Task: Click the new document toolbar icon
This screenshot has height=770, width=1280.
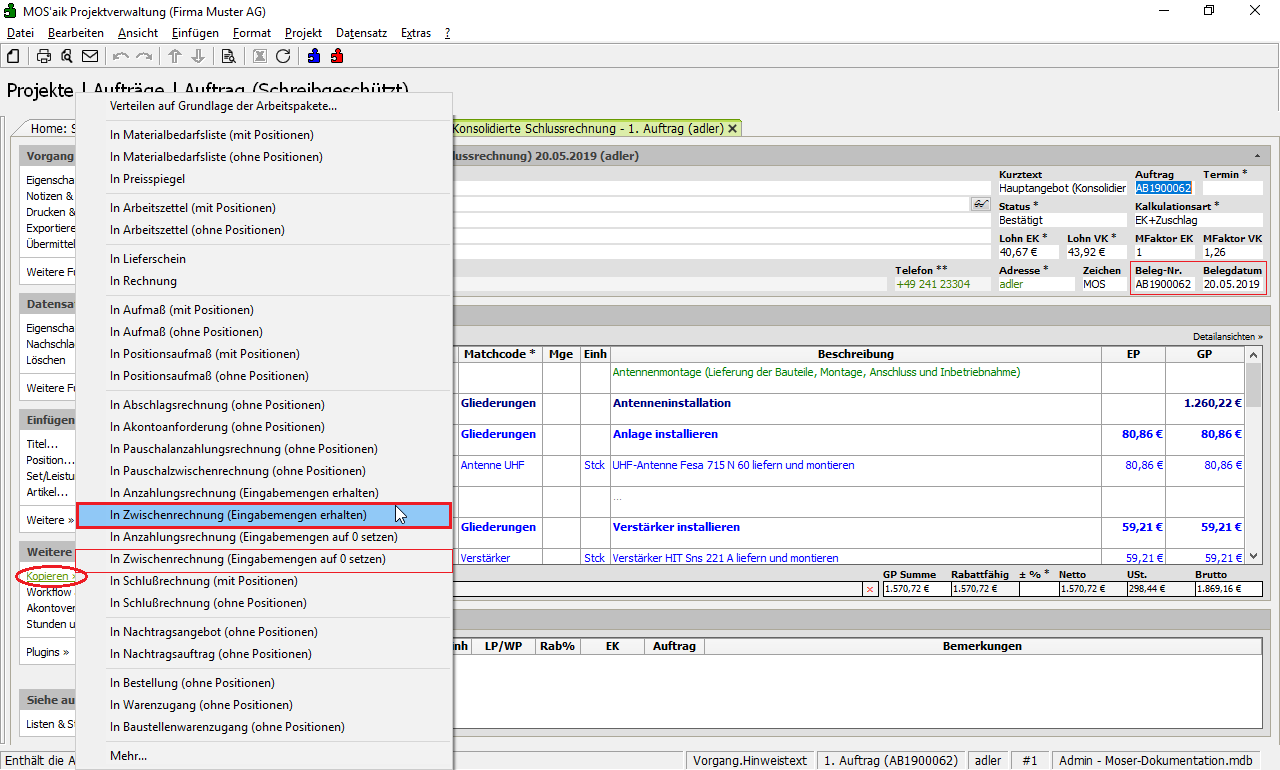Action: point(14,56)
